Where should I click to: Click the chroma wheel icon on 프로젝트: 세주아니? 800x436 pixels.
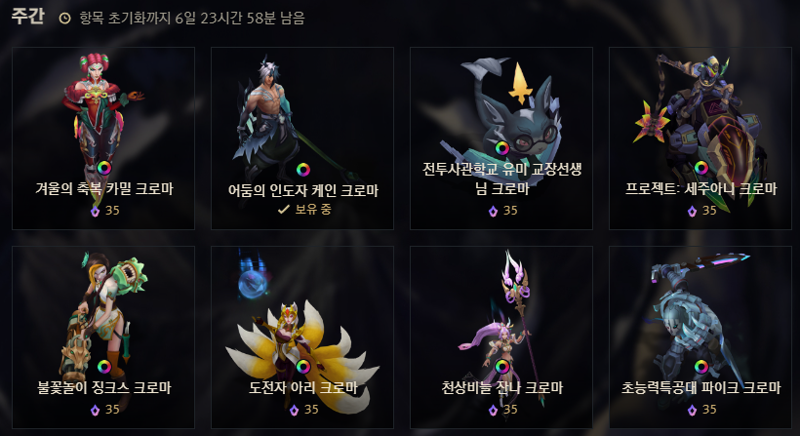(701, 168)
